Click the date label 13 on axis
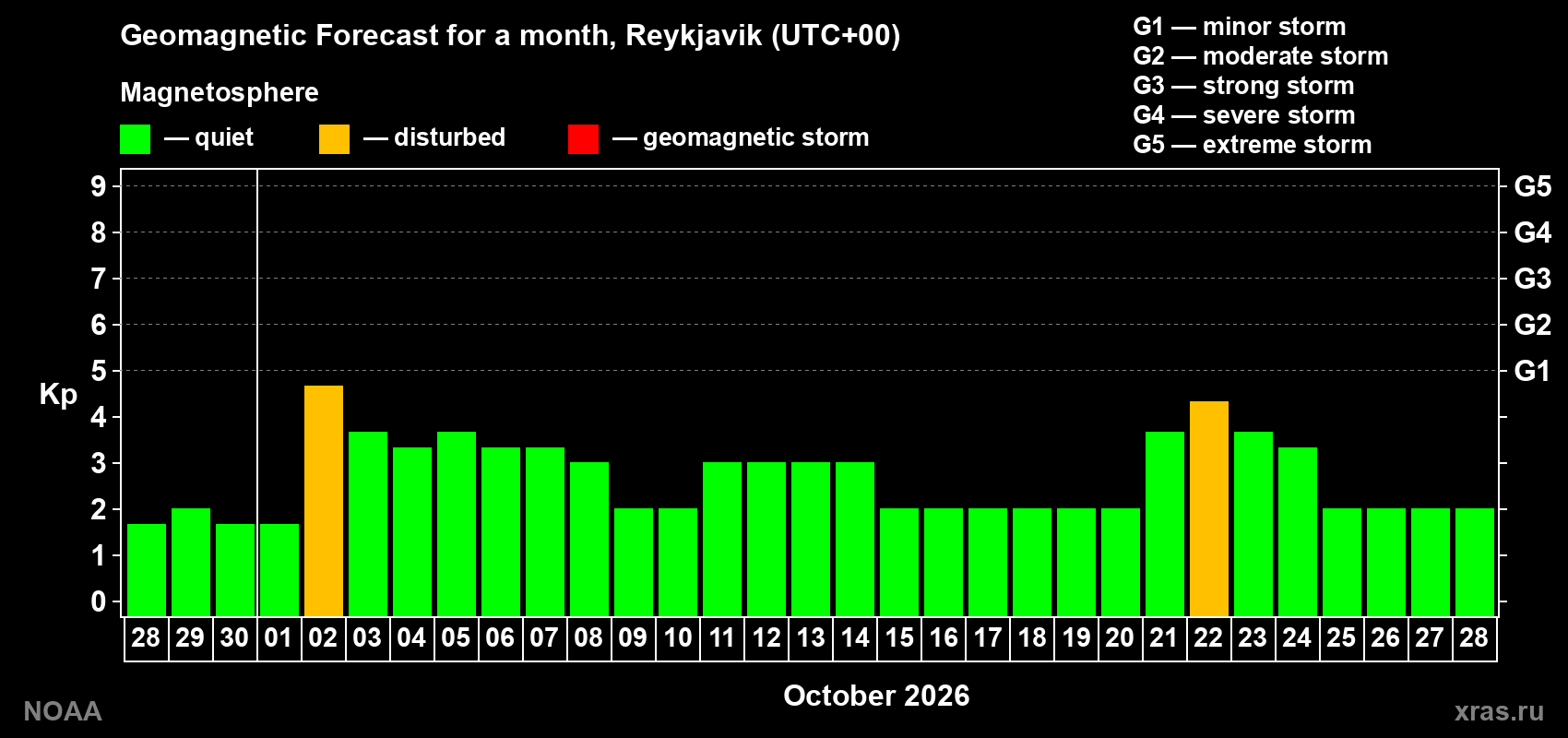This screenshot has width=1568, height=738. pos(811,637)
